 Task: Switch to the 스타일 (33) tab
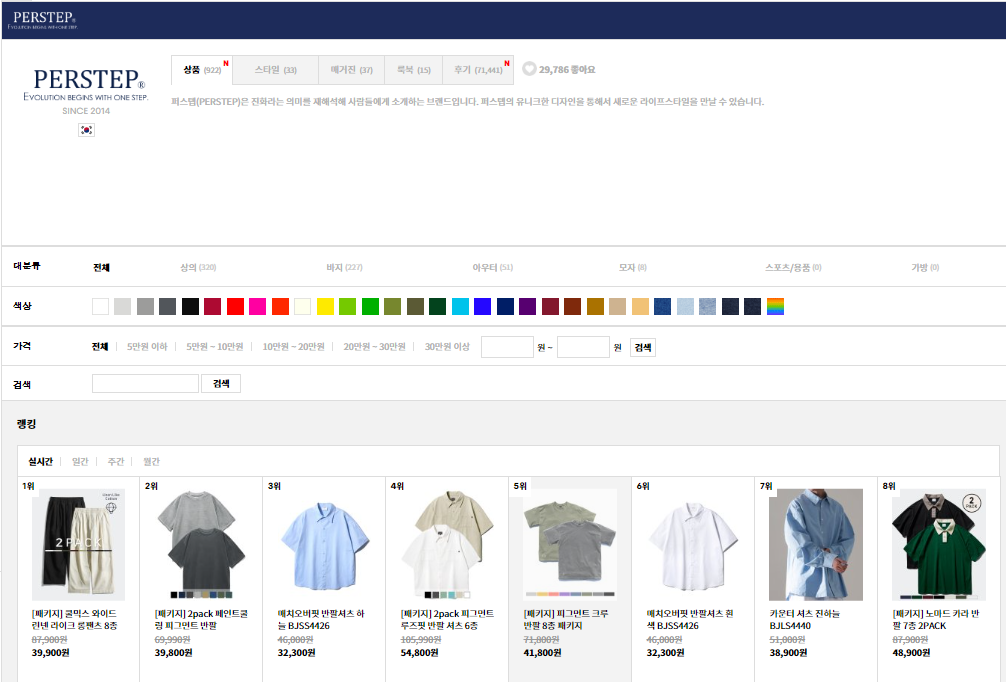[x=275, y=70]
